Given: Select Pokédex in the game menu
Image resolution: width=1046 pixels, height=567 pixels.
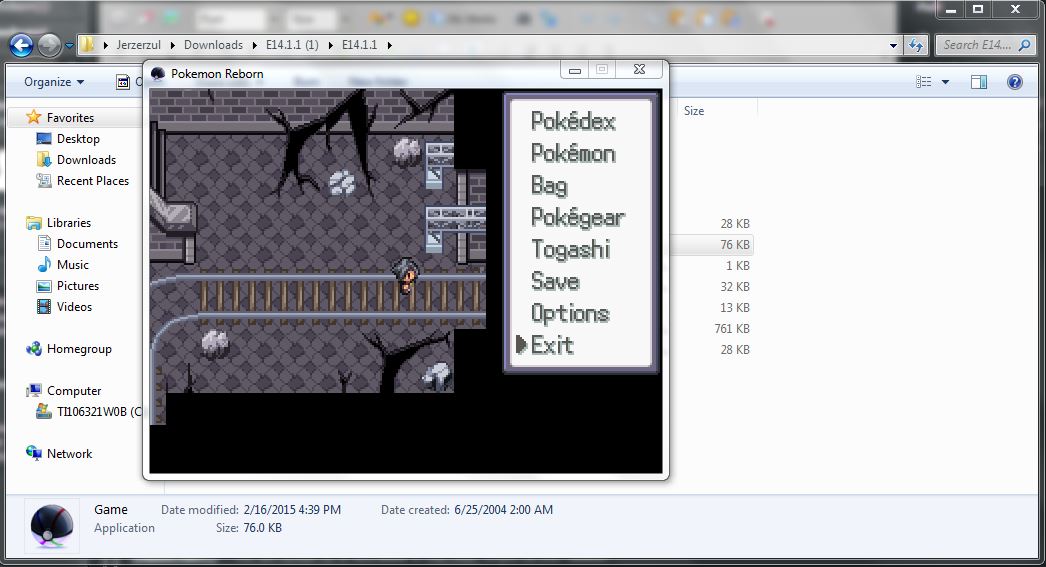Looking at the screenshot, I should 572,122.
